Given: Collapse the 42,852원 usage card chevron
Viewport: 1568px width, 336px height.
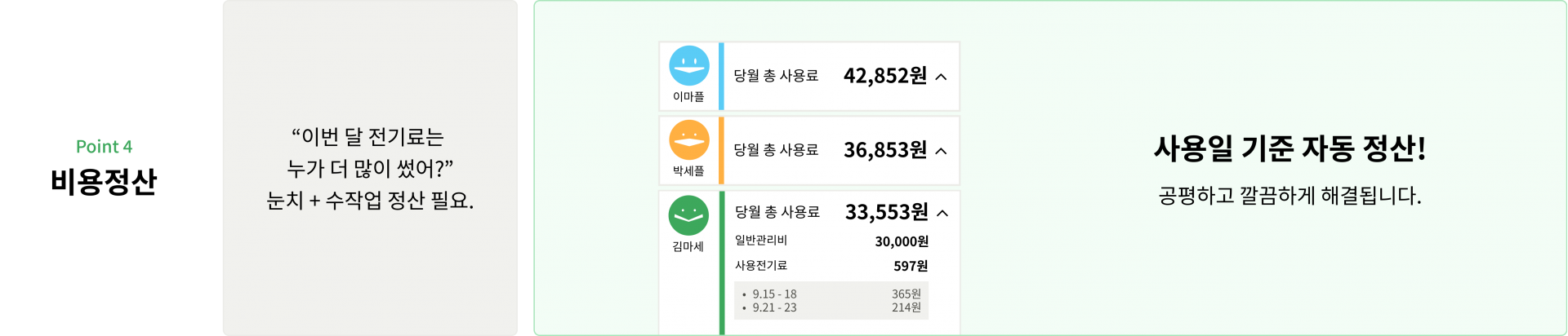Looking at the screenshot, I should (941, 77).
